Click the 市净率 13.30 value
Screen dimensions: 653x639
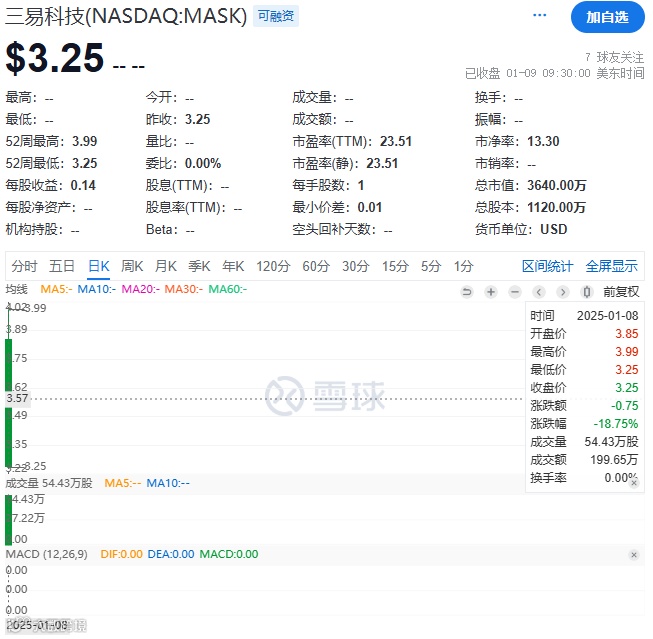coord(543,141)
